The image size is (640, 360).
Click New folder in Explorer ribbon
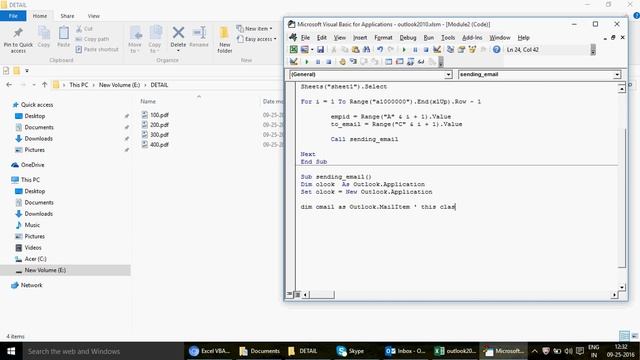coord(224,40)
